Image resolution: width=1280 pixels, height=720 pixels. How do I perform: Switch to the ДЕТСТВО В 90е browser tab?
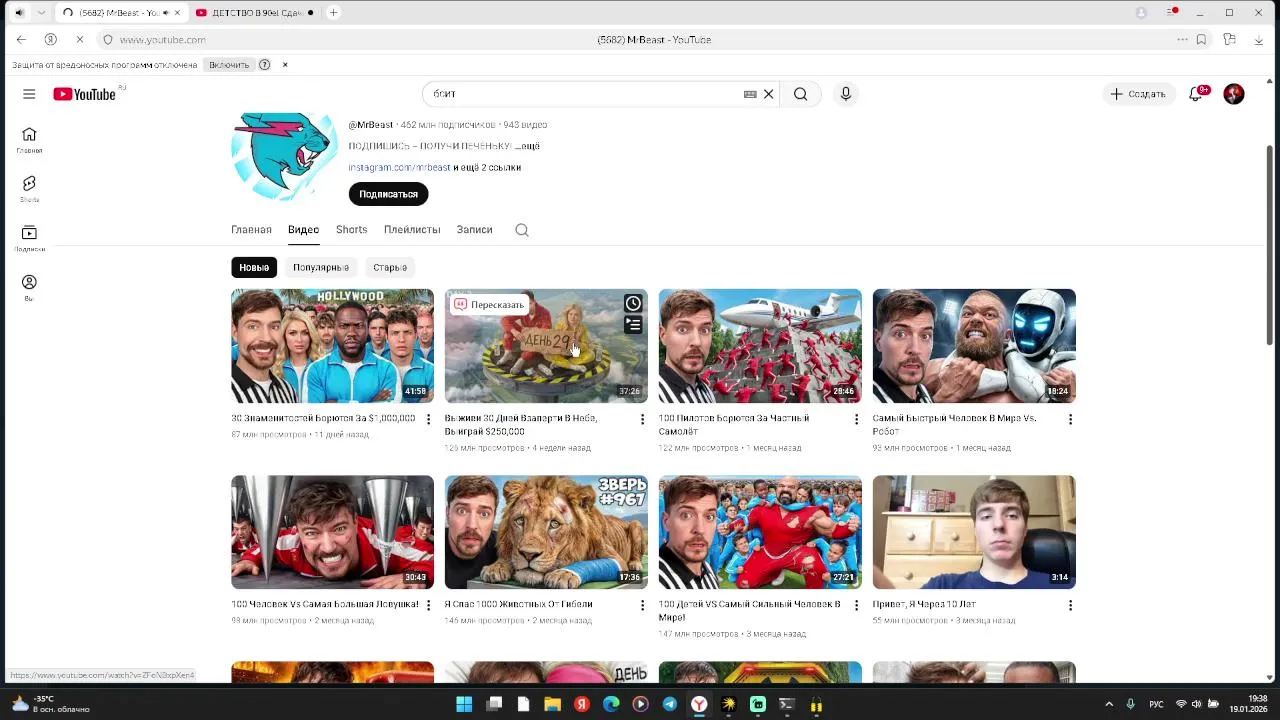[254, 13]
